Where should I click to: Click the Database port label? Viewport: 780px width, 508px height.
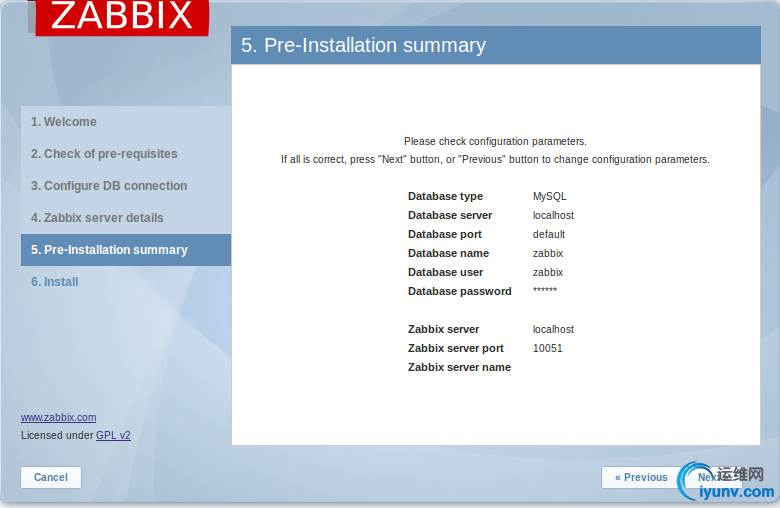[x=445, y=234]
